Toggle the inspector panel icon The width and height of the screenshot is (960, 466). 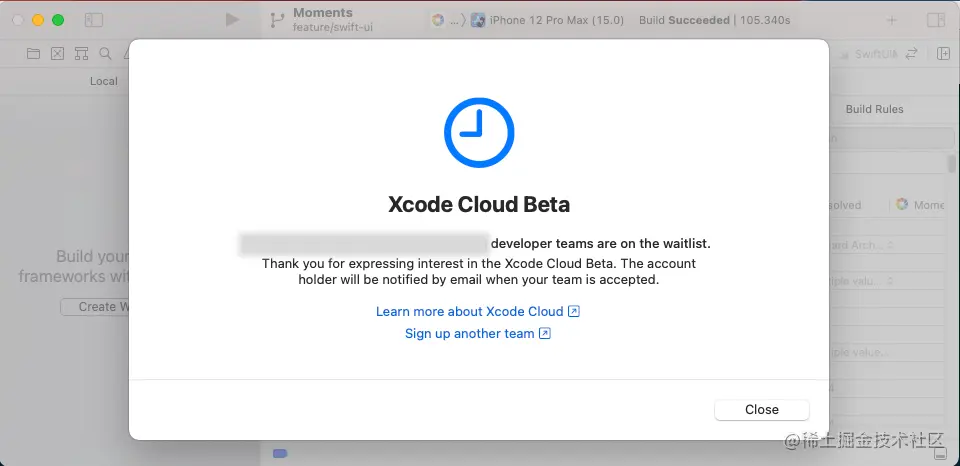(936, 20)
